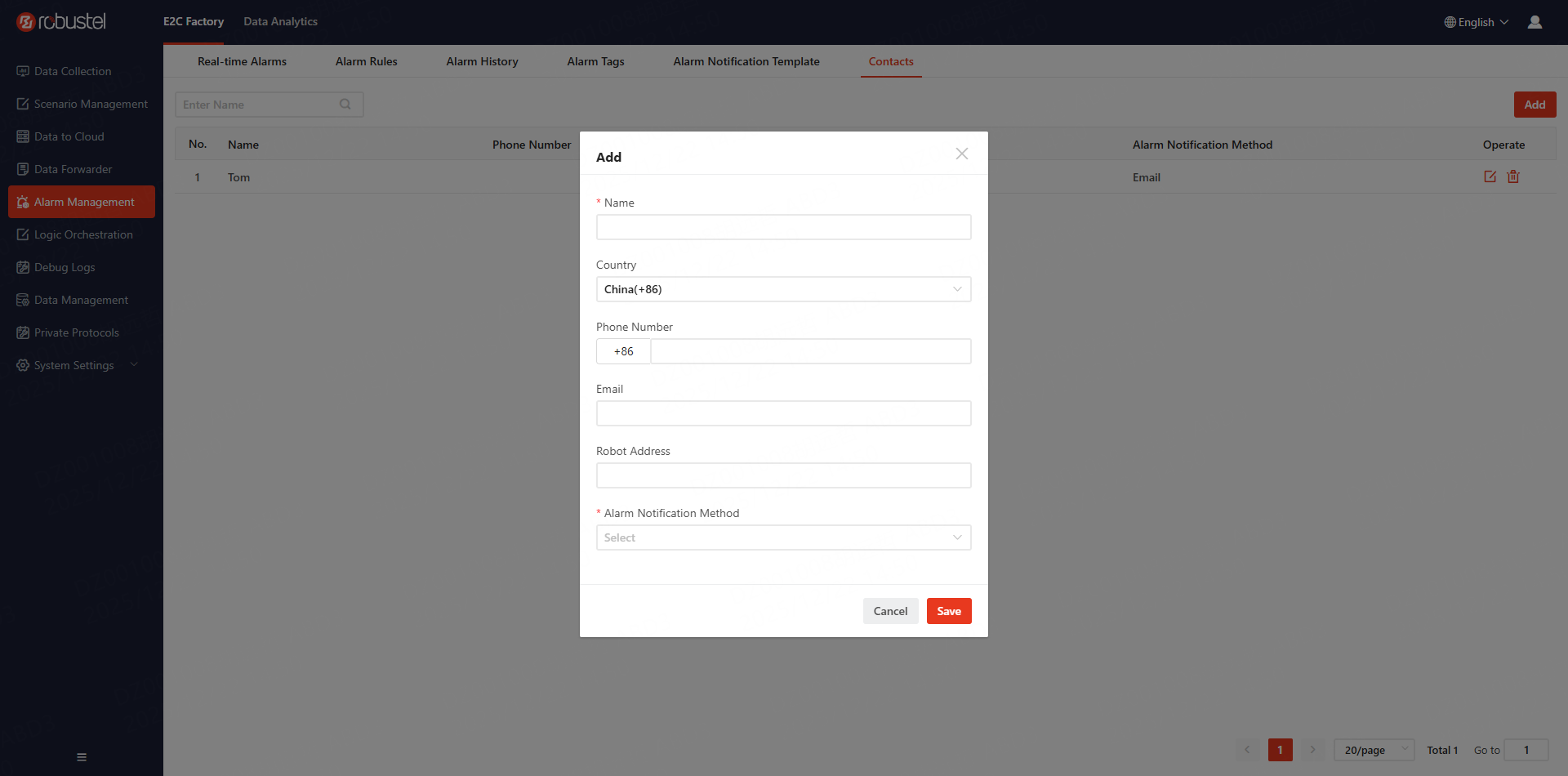Open the English language dropdown
This screenshot has height=776, width=1568.
1476,22
